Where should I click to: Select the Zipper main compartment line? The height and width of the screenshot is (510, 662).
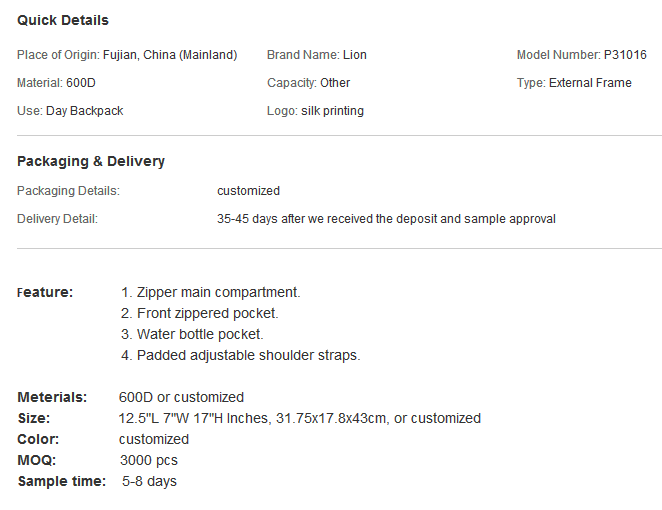click(211, 292)
